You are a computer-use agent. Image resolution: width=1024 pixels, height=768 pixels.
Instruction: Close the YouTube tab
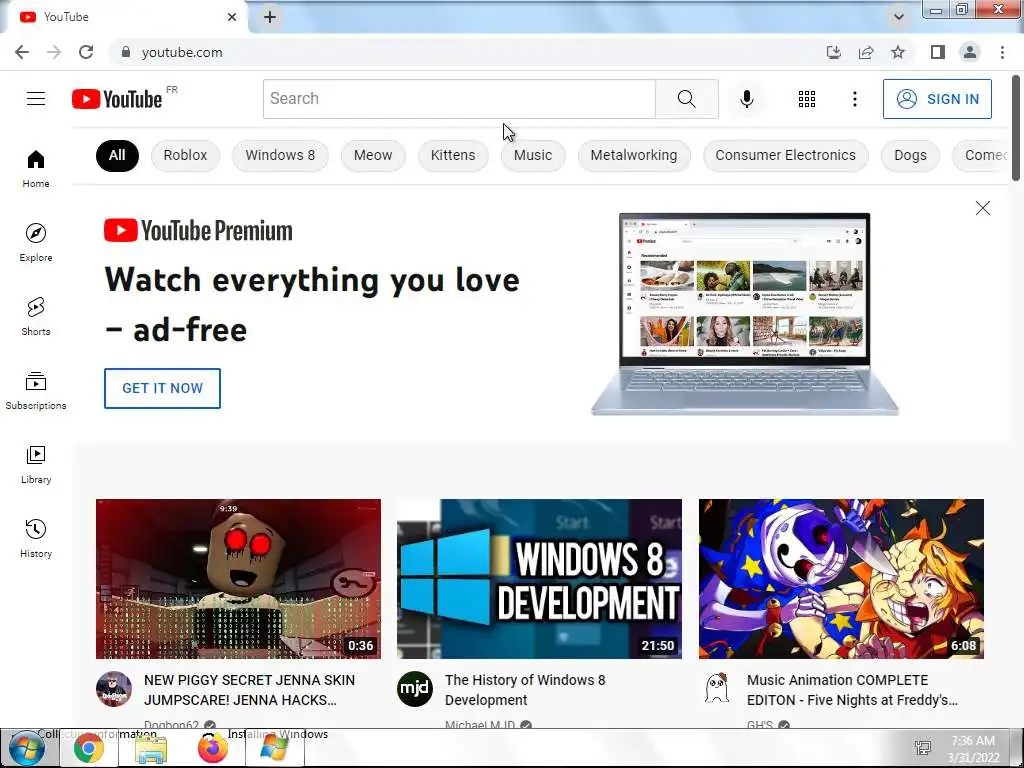coord(232,17)
